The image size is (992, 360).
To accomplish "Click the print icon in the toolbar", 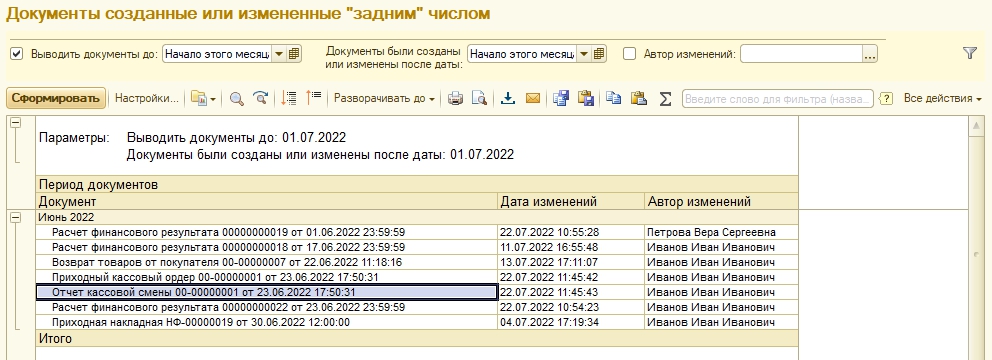I will [456, 99].
